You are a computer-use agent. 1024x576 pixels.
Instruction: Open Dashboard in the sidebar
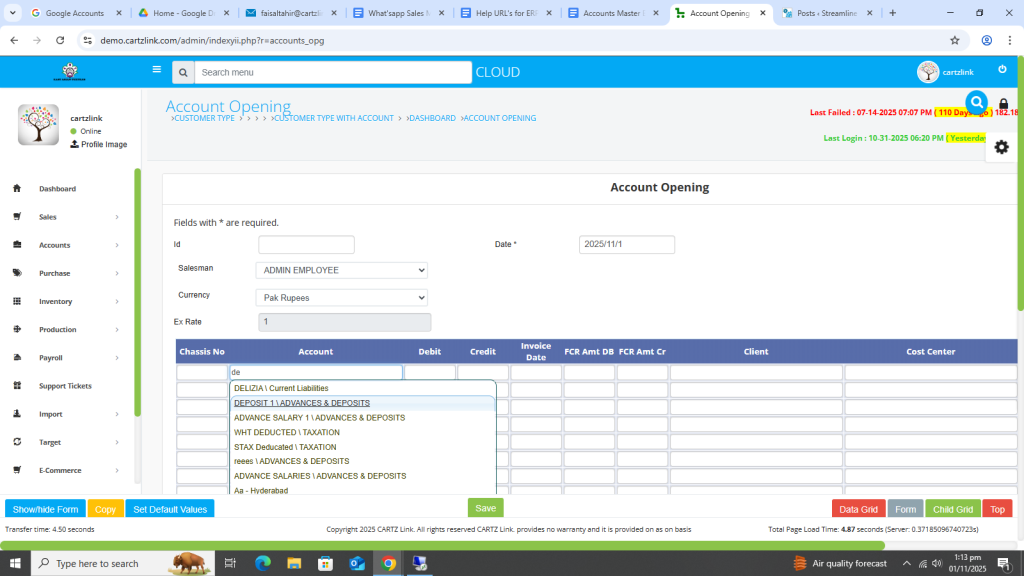click(57, 189)
